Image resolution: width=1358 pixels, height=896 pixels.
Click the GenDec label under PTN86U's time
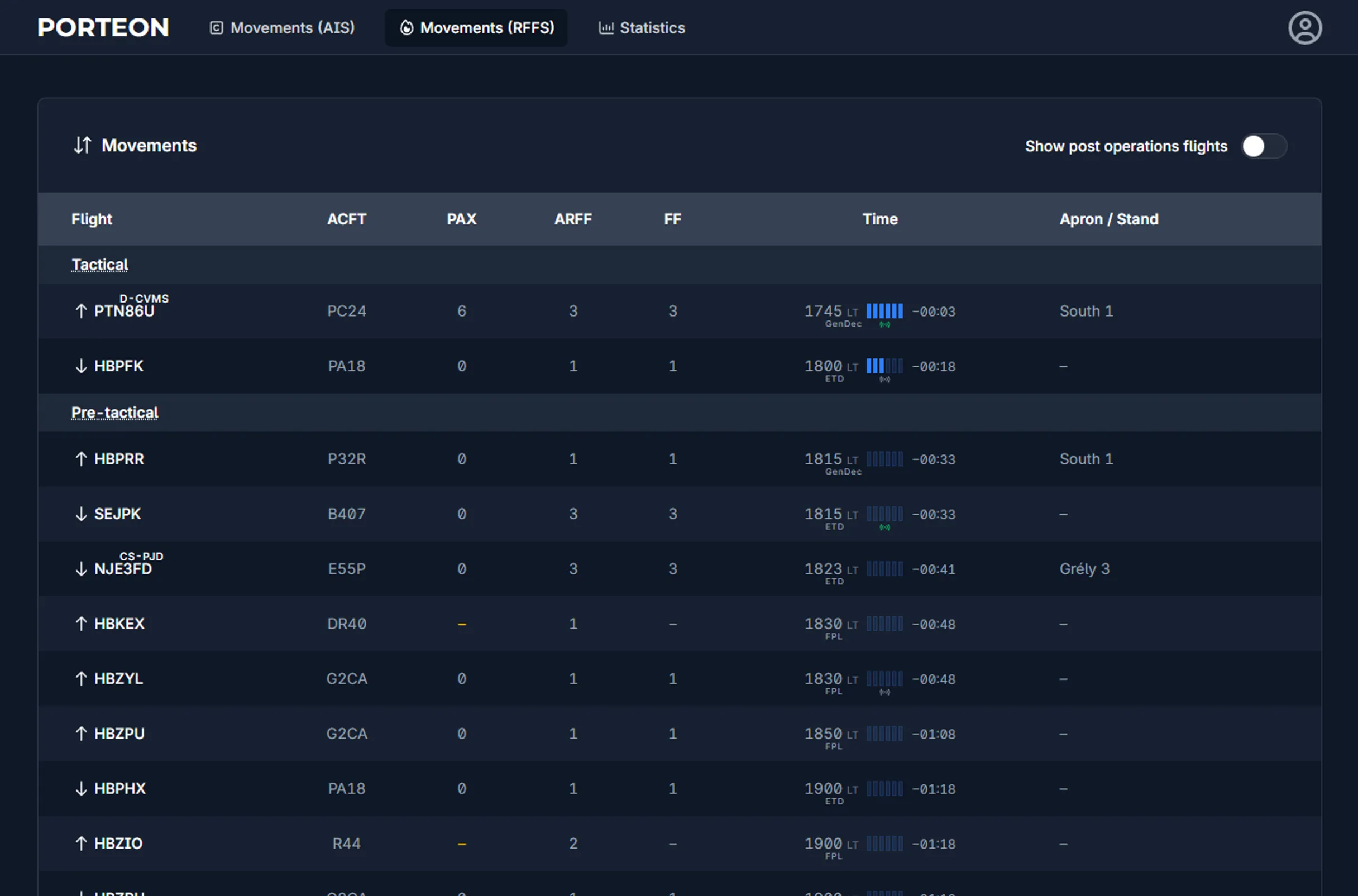843,323
